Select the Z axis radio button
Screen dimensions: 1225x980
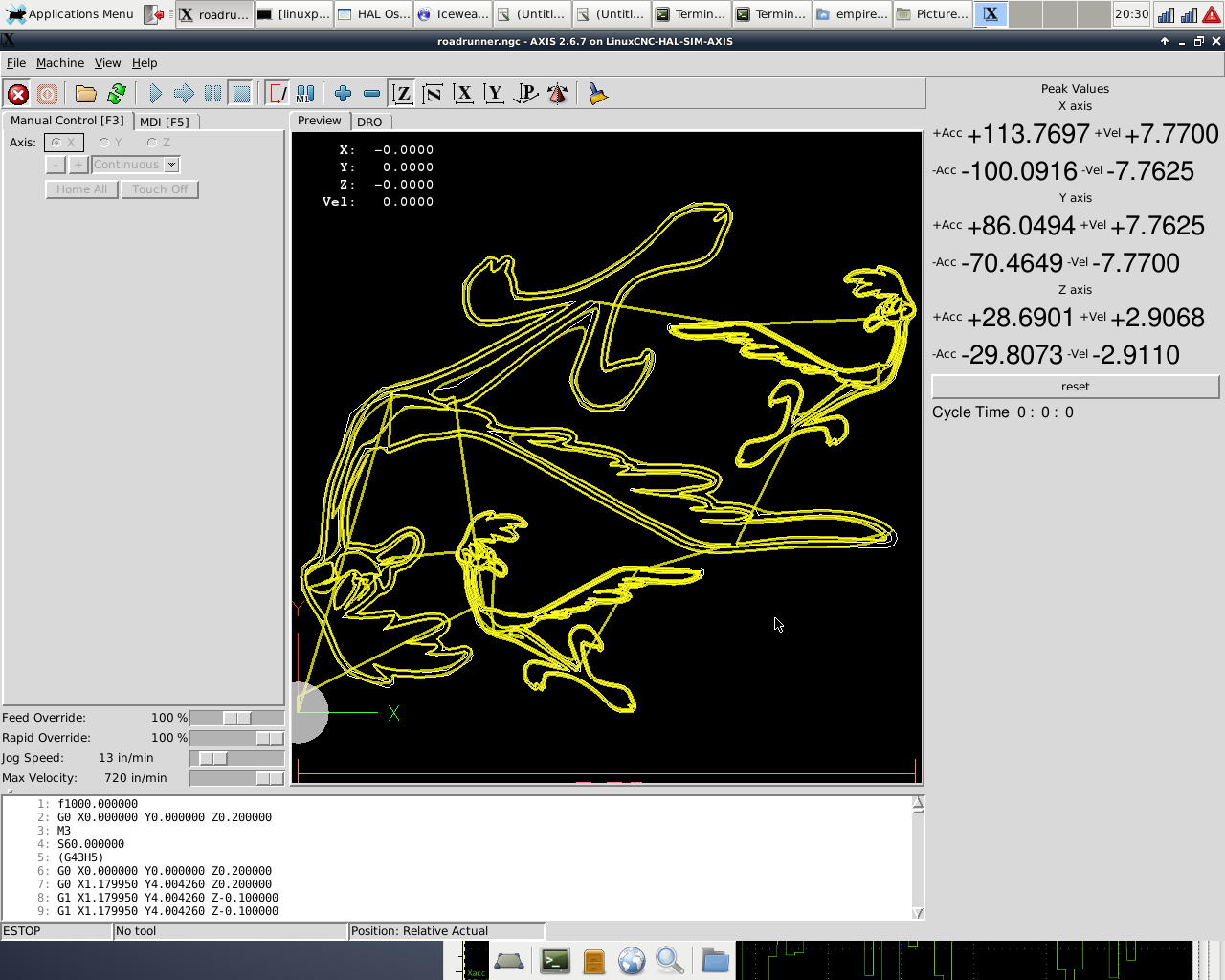point(159,143)
